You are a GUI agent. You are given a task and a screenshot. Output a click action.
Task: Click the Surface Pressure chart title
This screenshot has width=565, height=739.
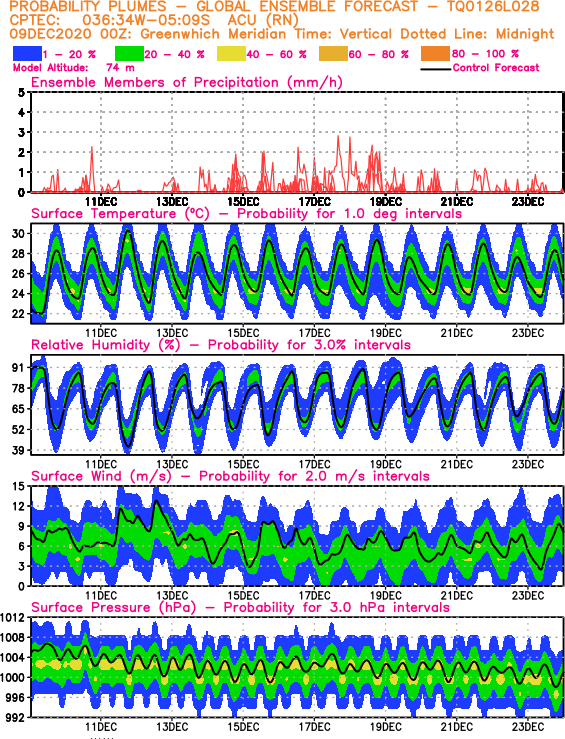240,607
